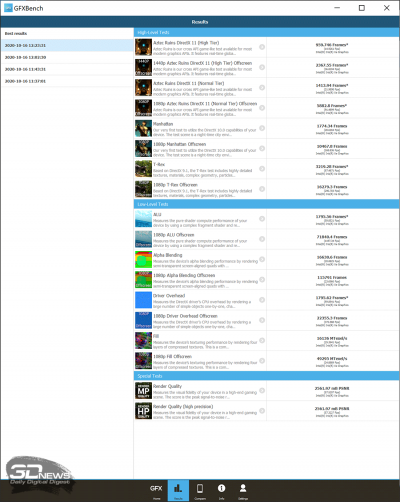Image resolution: width=400 pixels, height=502 pixels.
Task: Open the Info tab in bottom bar
Action: (x=221, y=491)
